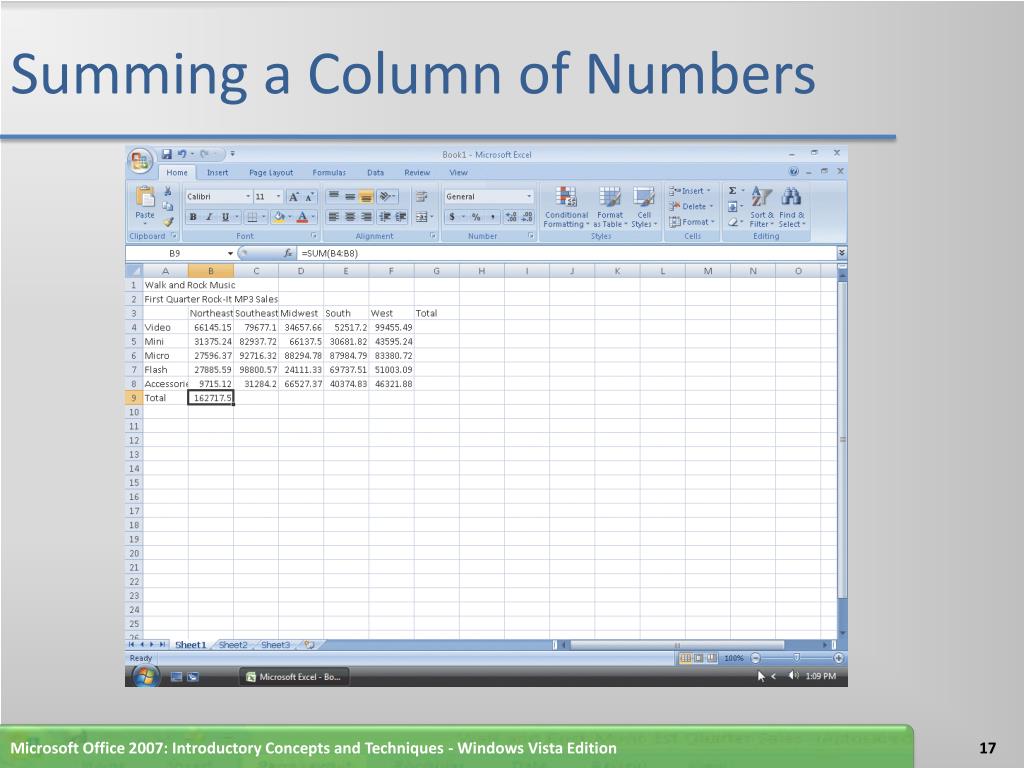Click the Increase Decimal icon
The width and height of the screenshot is (1024, 768).
point(511,217)
